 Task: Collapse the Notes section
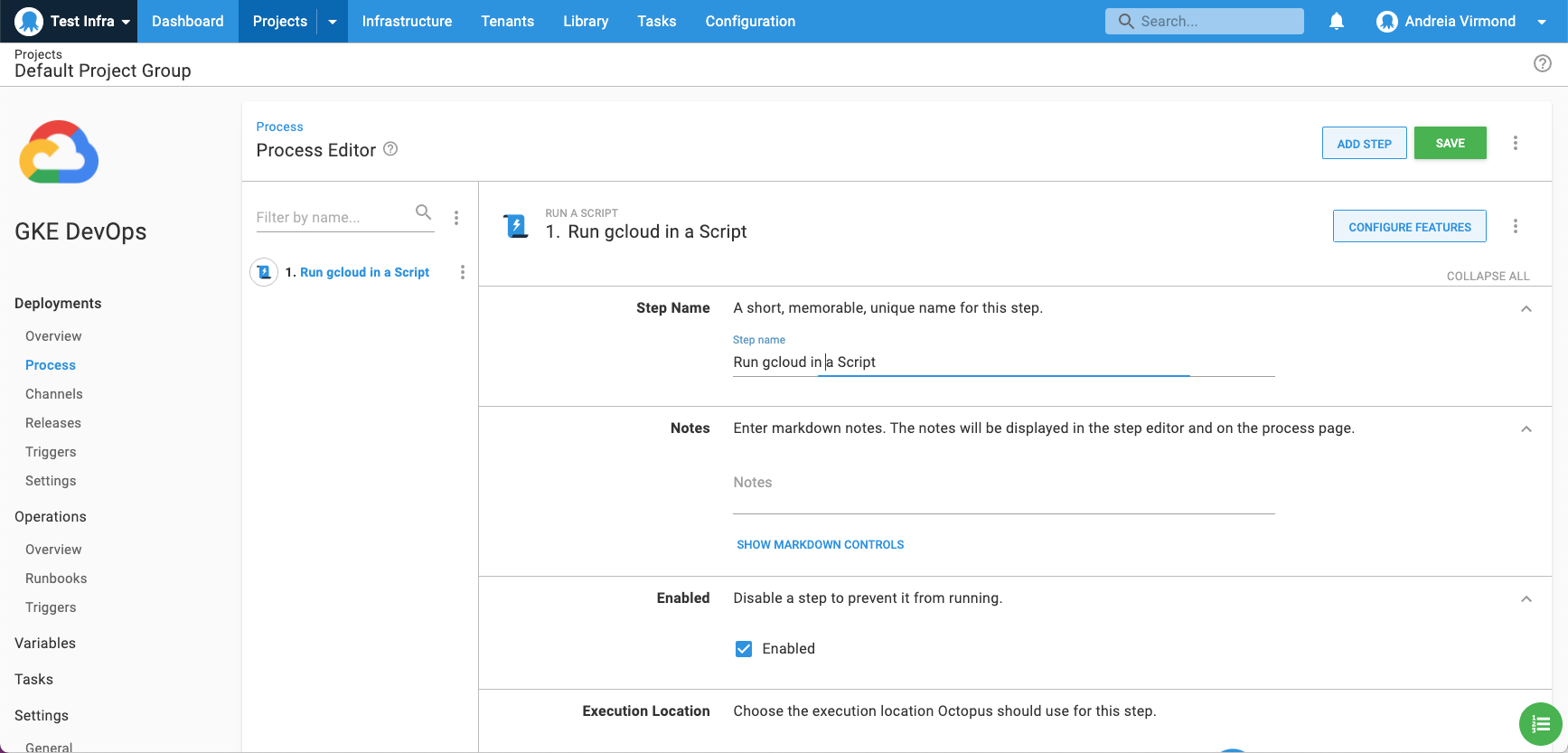pyautogui.click(x=1526, y=429)
